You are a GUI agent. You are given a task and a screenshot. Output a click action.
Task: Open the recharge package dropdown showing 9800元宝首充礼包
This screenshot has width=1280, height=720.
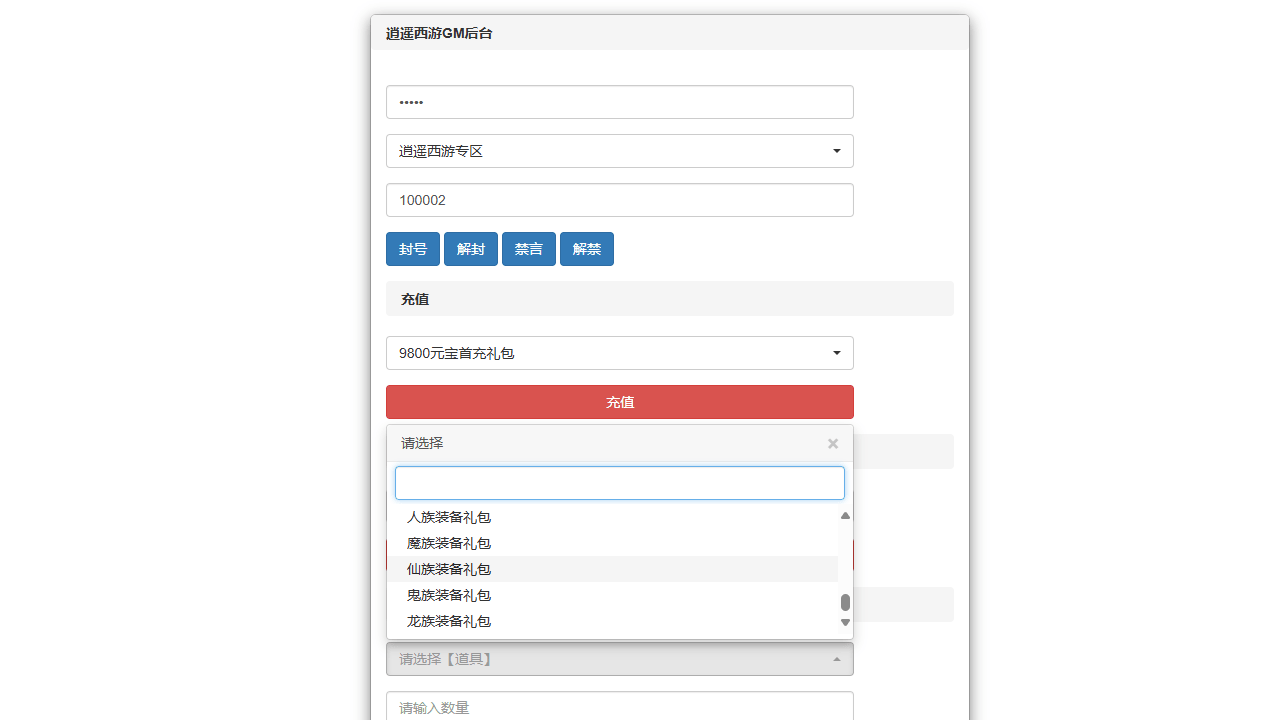tap(620, 353)
